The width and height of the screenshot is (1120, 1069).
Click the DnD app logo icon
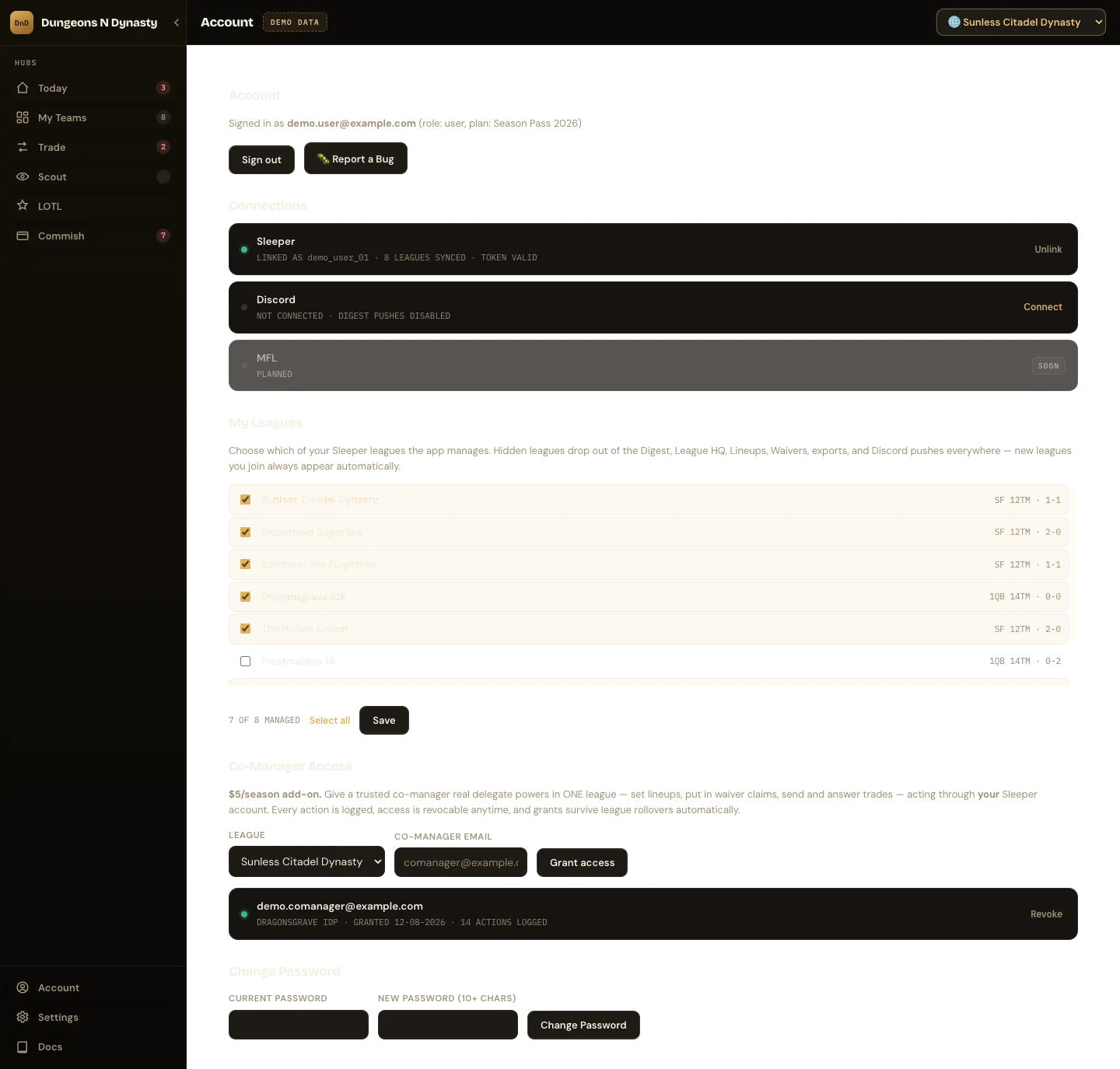22,23
